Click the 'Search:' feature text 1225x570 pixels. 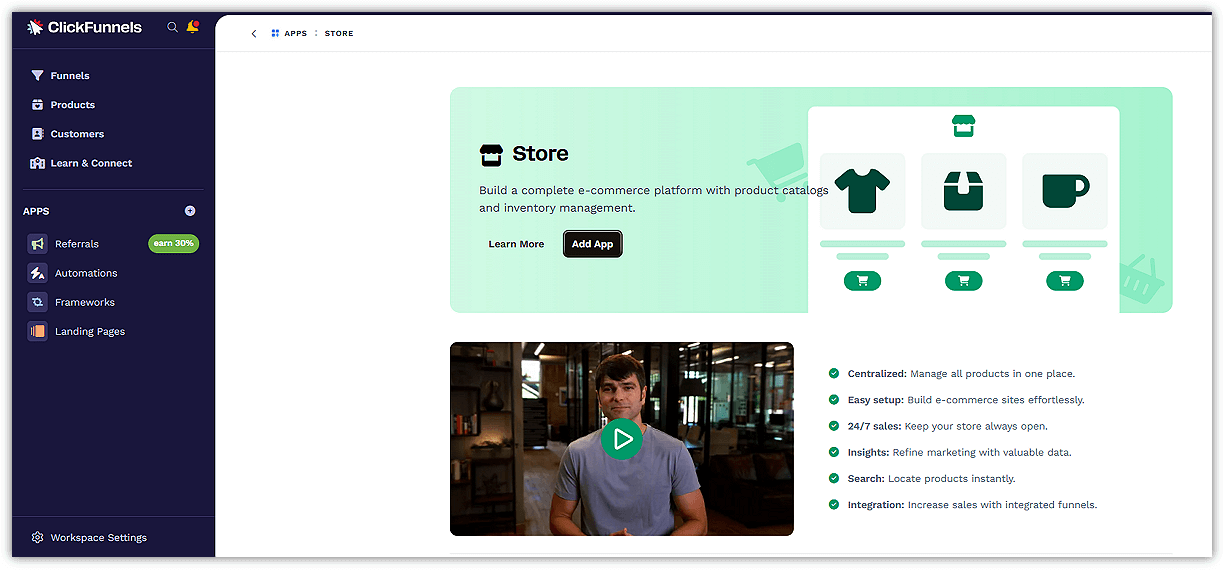click(866, 479)
